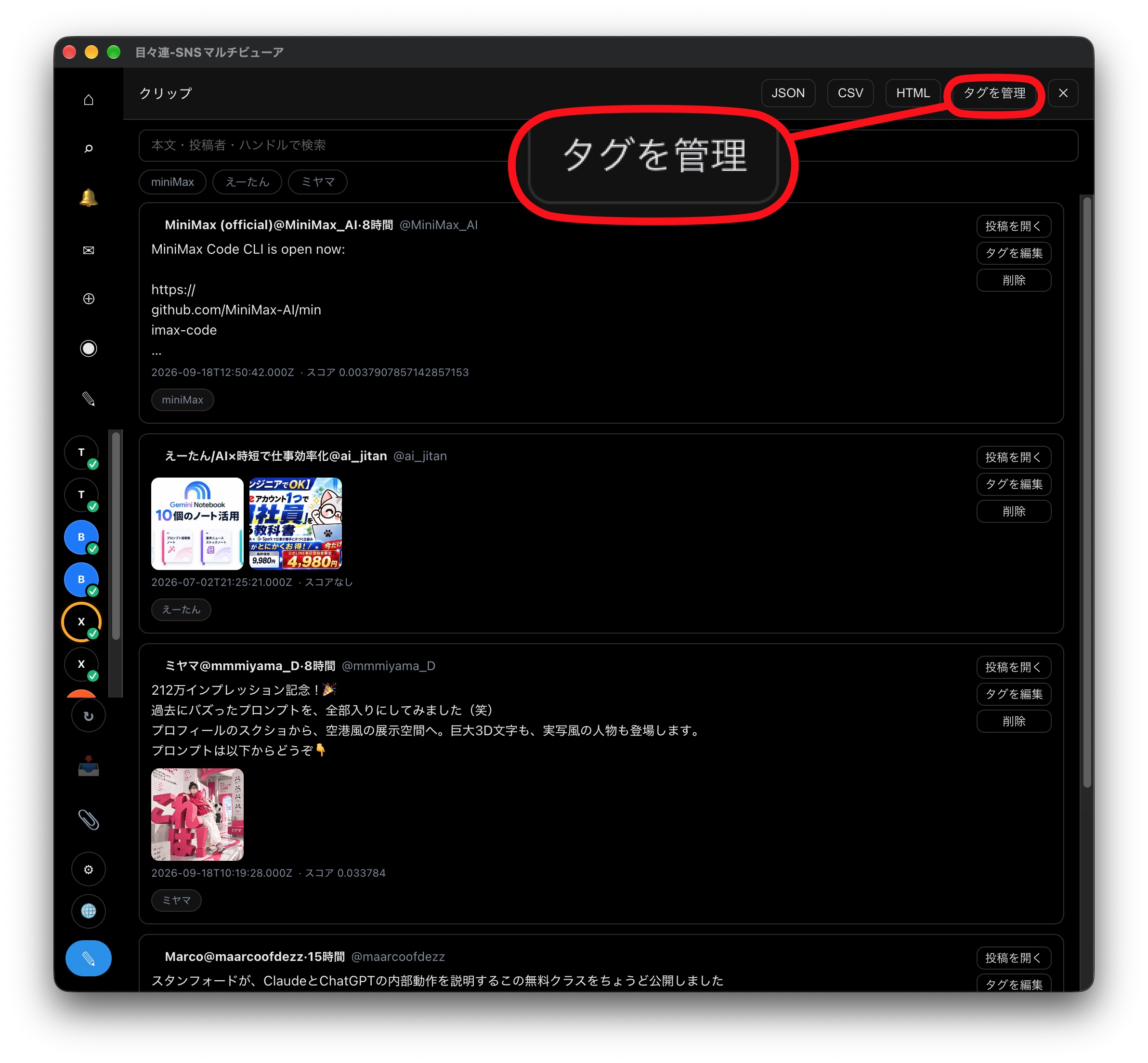Screen dimensions: 1148x1063
Task: Click the account list scrollbar in sidebar
Action: (116, 536)
